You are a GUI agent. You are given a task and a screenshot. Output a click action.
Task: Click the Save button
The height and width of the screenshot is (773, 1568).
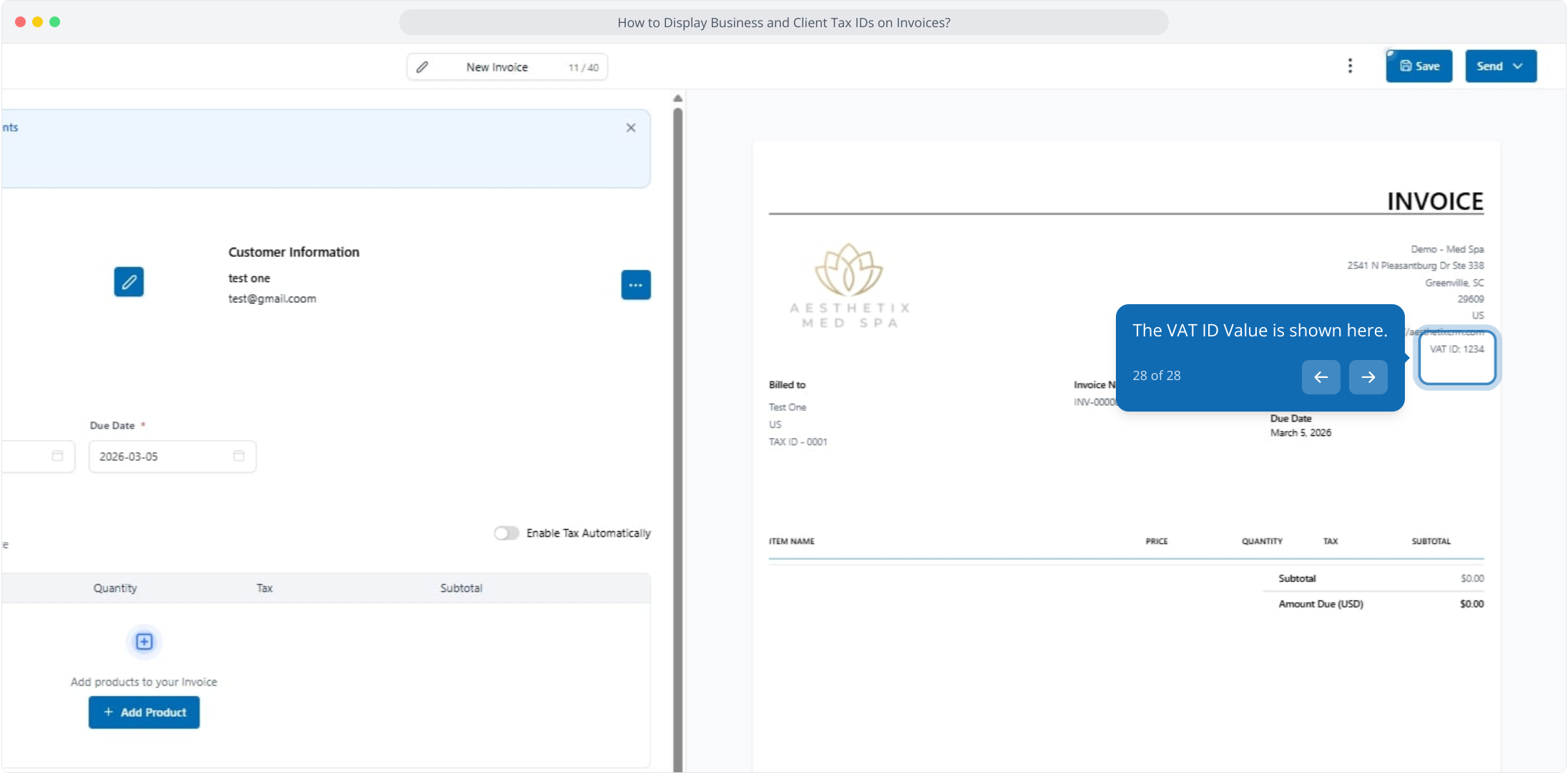point(1418,67)
